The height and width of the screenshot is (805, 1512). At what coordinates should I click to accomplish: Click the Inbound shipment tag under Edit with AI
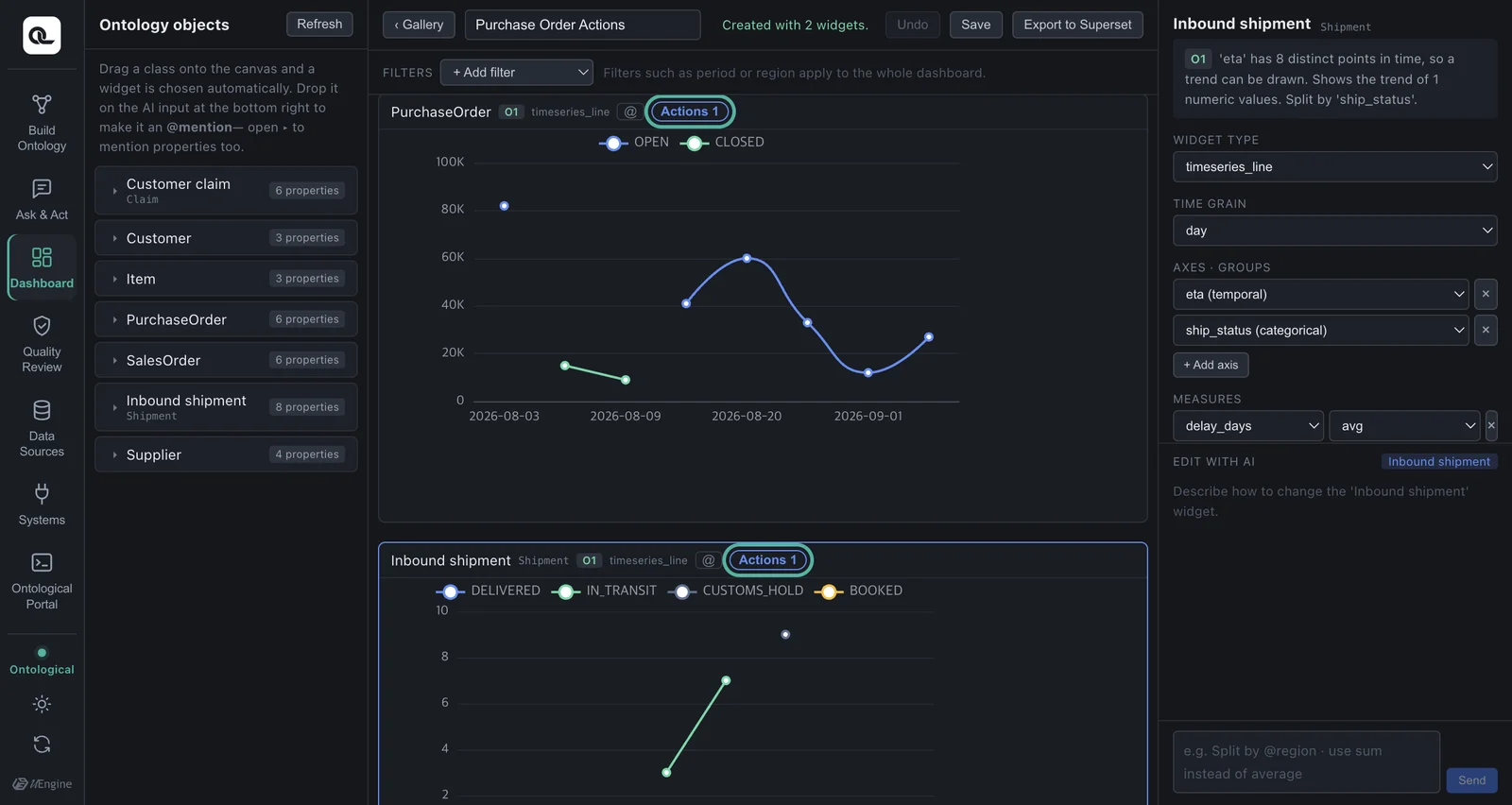(1439, 462)
